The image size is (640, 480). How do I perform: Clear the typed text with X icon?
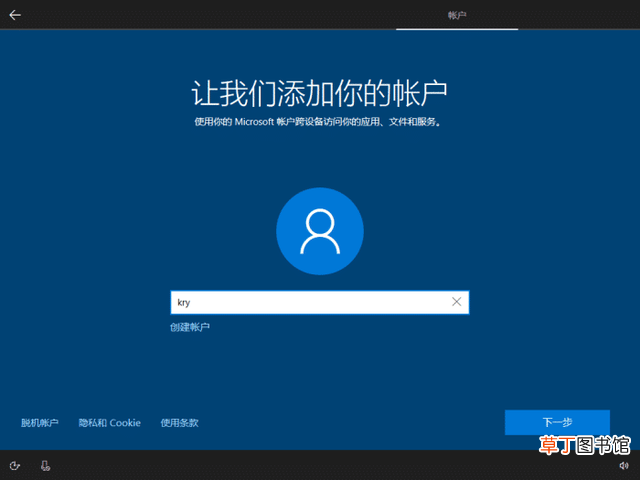tap(456, 302)
